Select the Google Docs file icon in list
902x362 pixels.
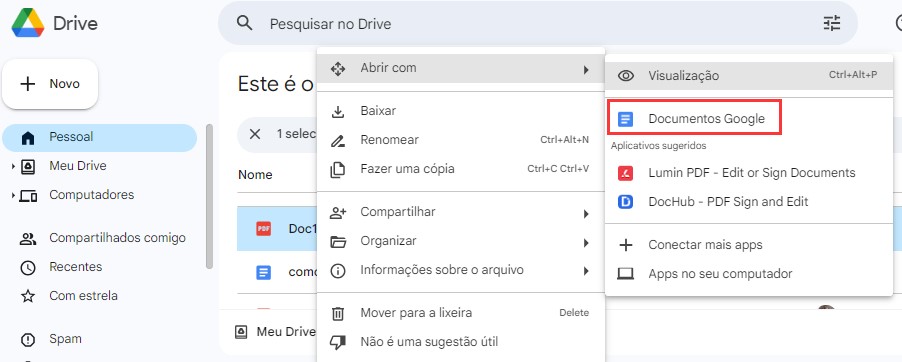point(263,272)
